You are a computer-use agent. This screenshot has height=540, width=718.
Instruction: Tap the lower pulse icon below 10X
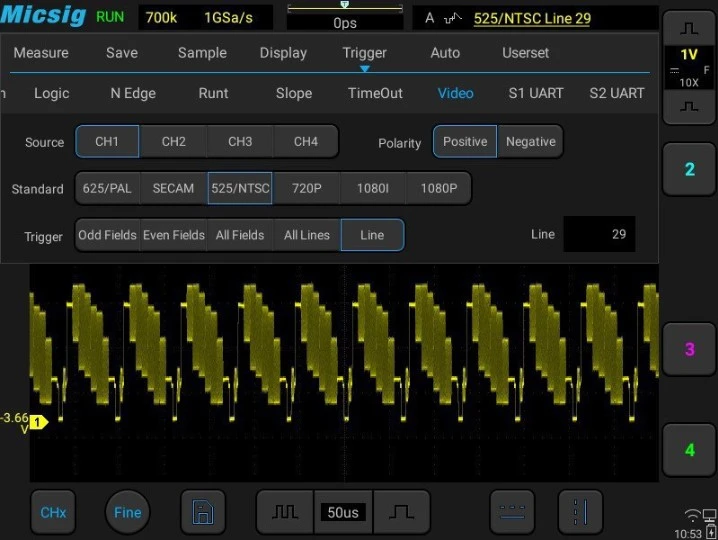689,107
